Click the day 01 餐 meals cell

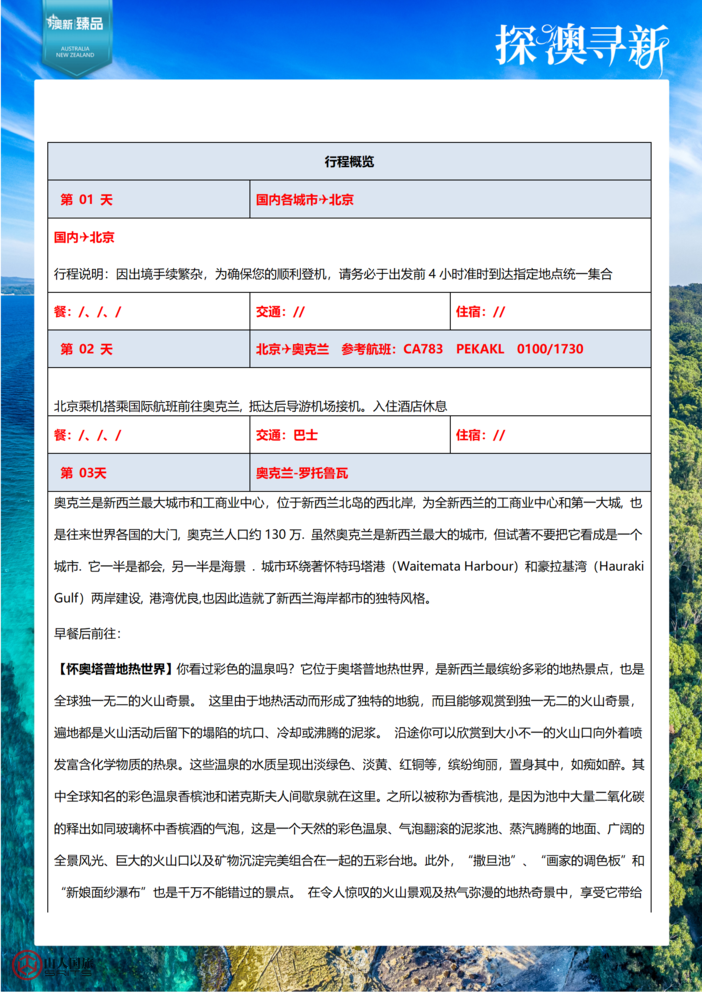[149, 312]
